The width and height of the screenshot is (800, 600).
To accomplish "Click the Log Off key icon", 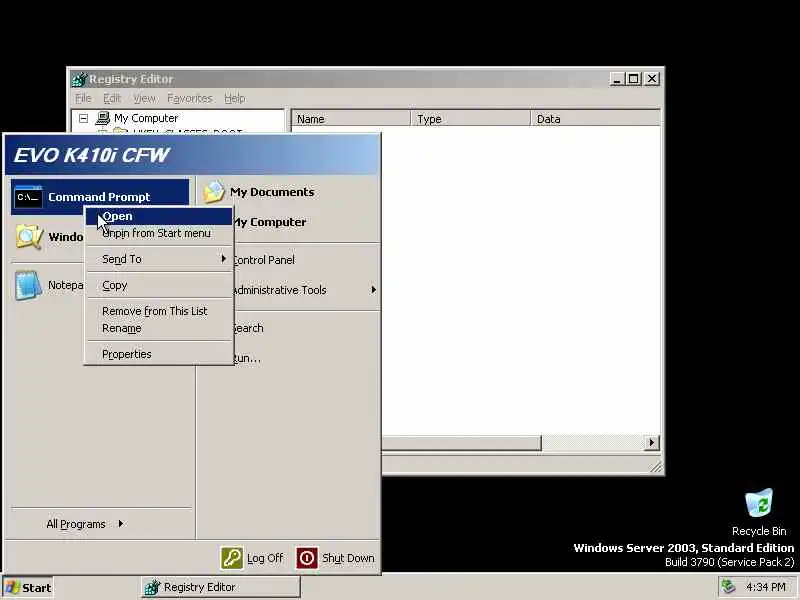I will coord(232,558).
